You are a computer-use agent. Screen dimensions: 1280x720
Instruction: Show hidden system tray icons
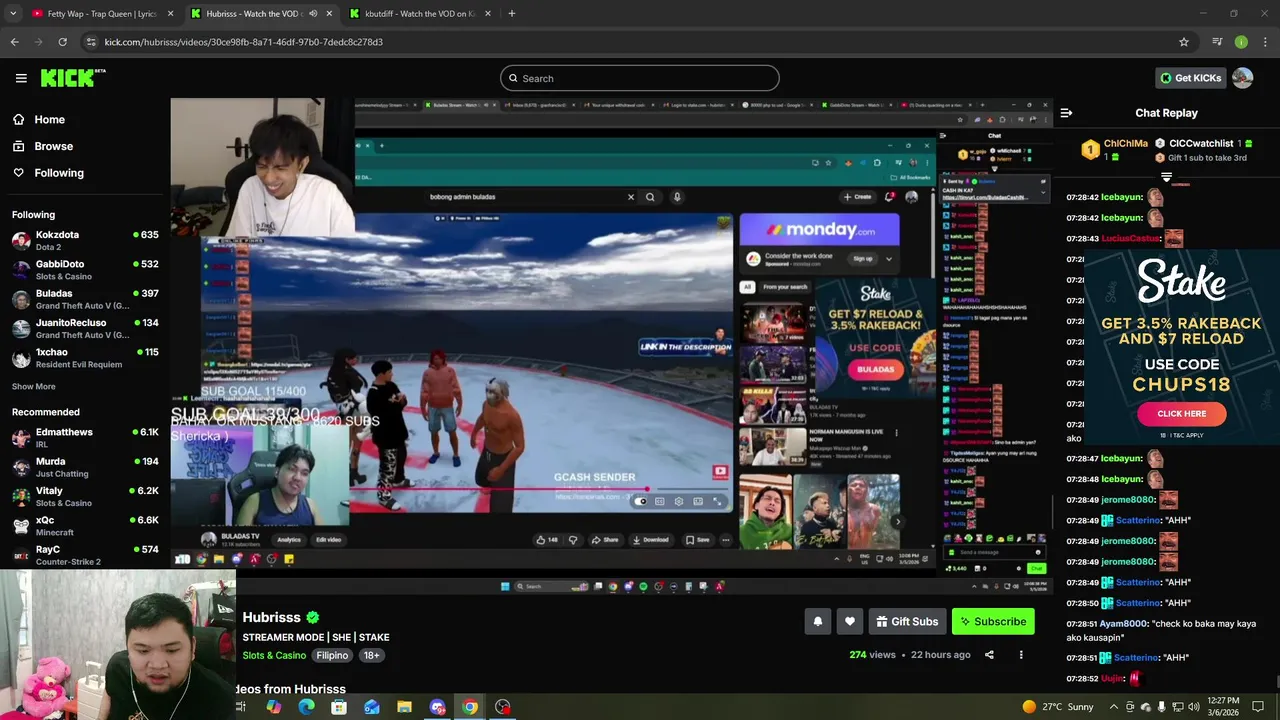pos(1113,707)
